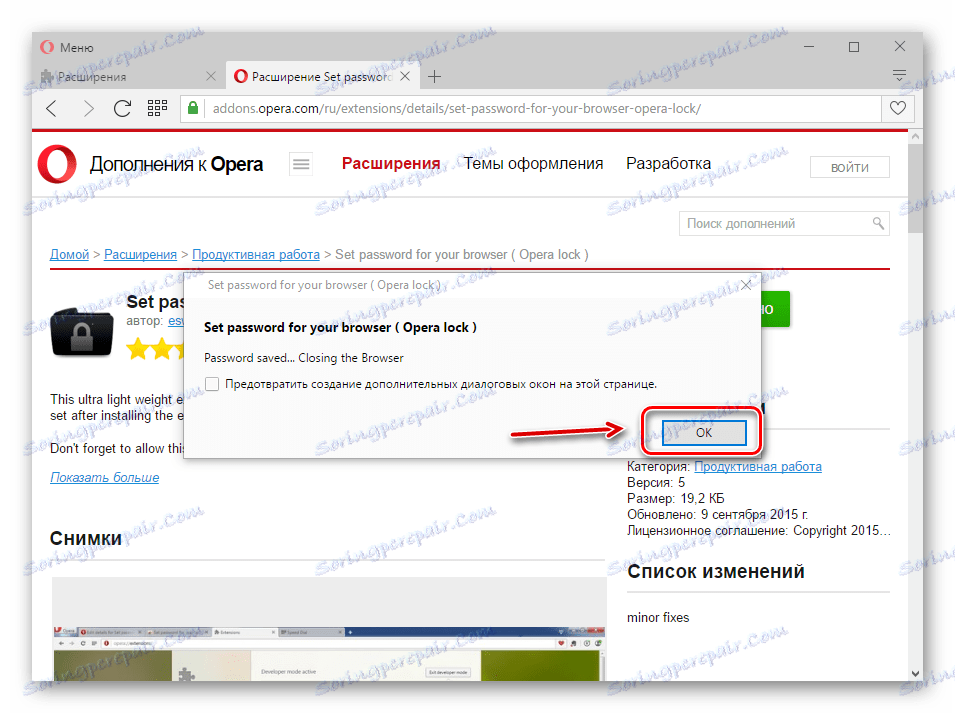Close the Расширения tab
Screen dimensions: 955x713
[211, 76]
